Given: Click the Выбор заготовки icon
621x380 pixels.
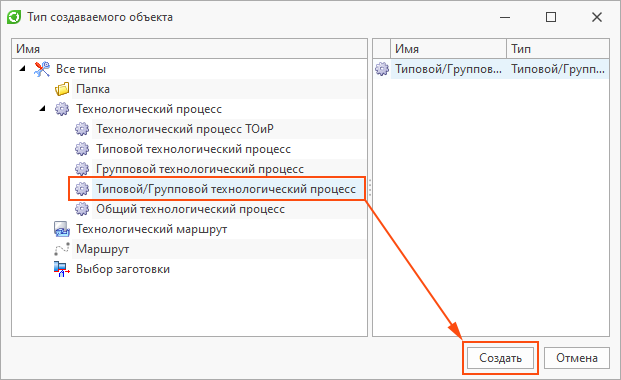Looking at the screenshot, I should coord(62,269).
